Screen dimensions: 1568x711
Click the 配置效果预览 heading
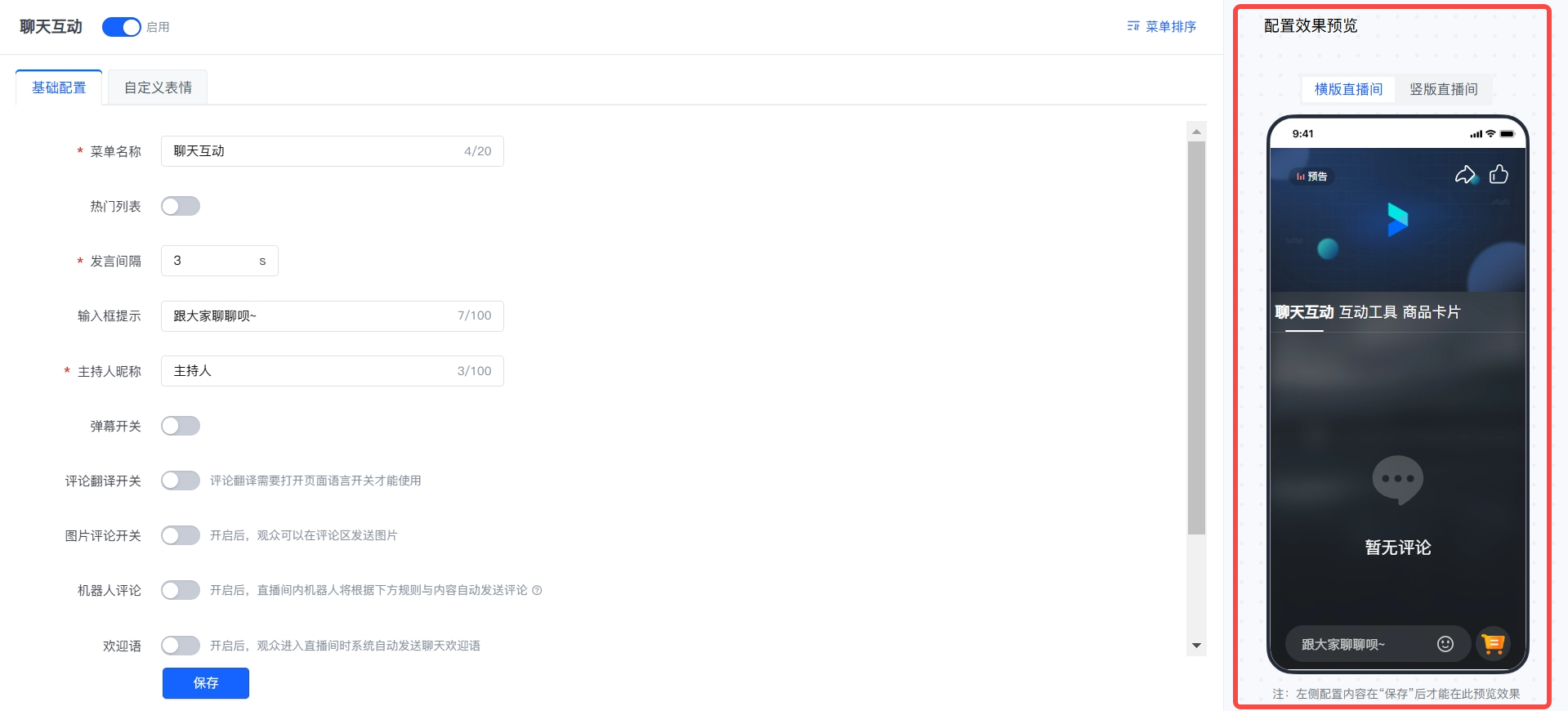1311,25
